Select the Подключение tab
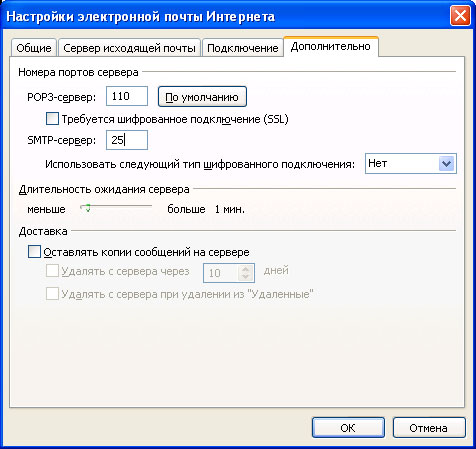476x449 pixels. tap(243, 48)
